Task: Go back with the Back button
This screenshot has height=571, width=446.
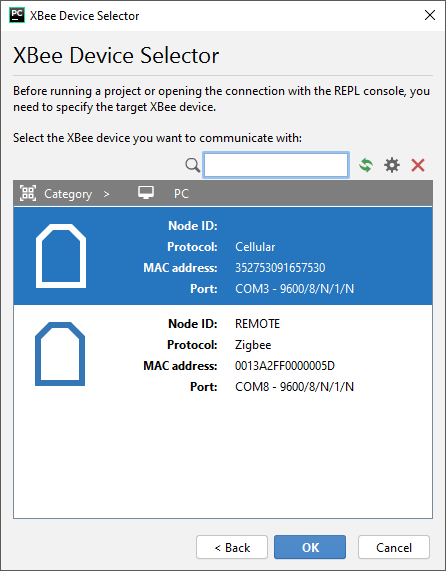Action: tap(232, 547)
